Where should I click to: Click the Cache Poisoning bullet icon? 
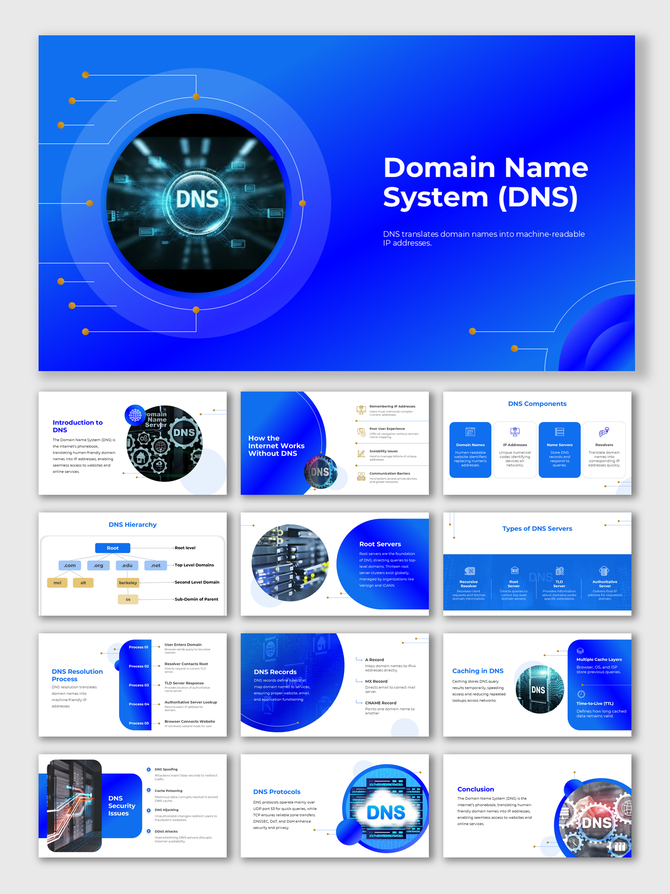point(148,790)
